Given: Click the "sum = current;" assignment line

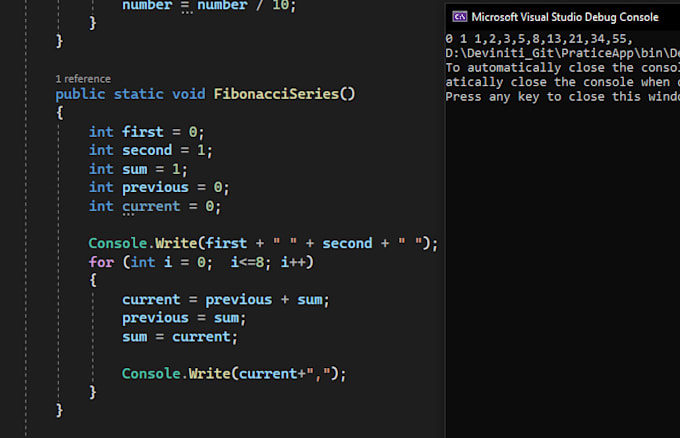Looking at the screenshot, I should pyautogui.click(x=180, y=336).
